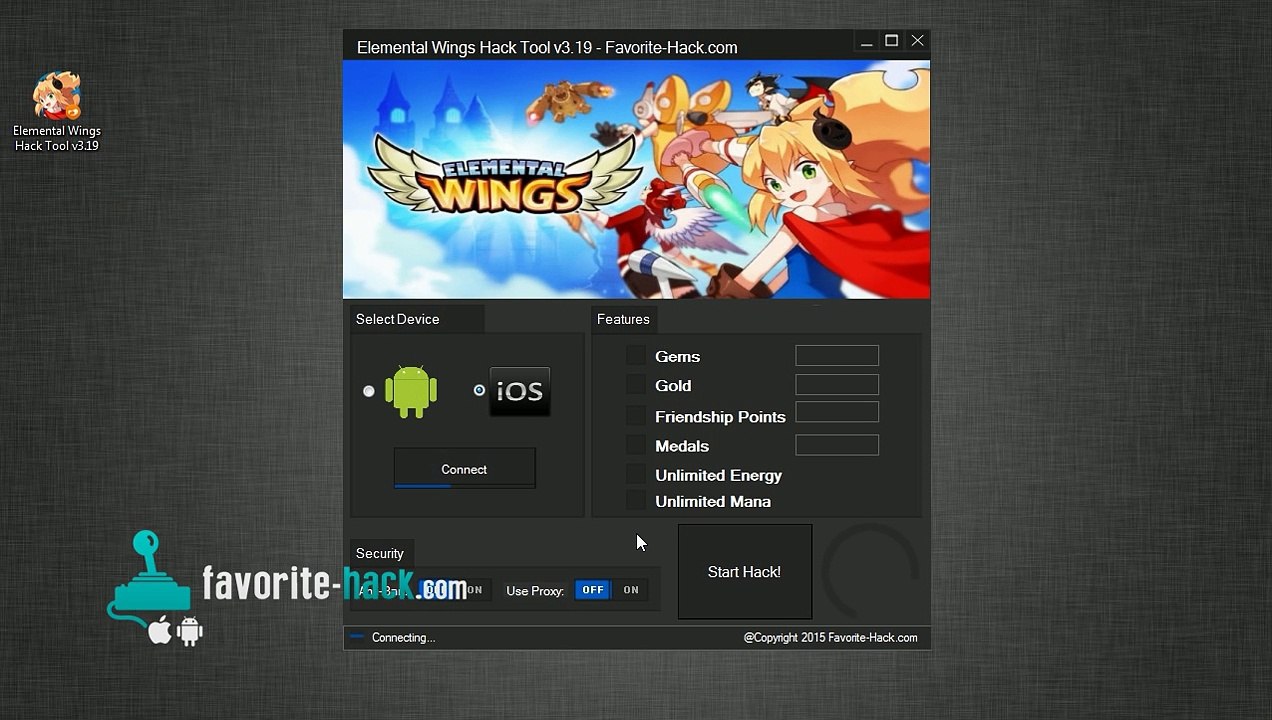Click the Use Proxy: label
Viewport: 1272px width, 720px height.
(x=535, y=591)
